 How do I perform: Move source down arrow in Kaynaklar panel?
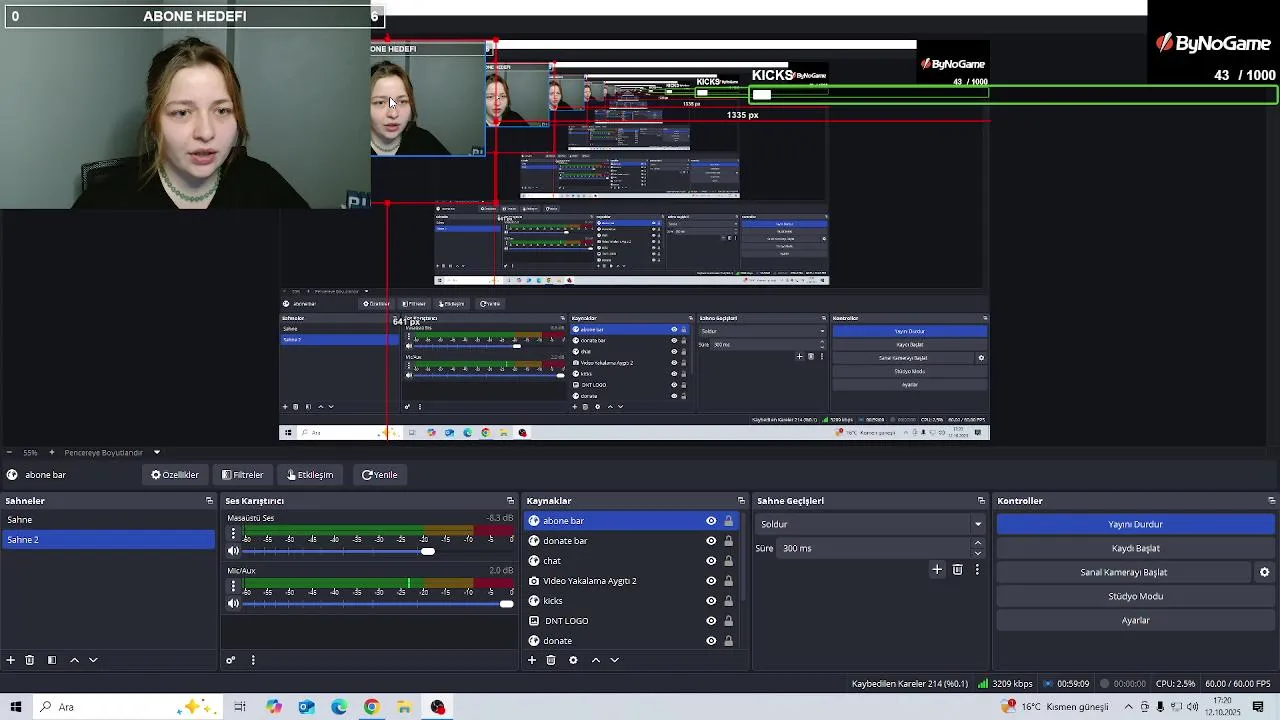coord(615,660)
